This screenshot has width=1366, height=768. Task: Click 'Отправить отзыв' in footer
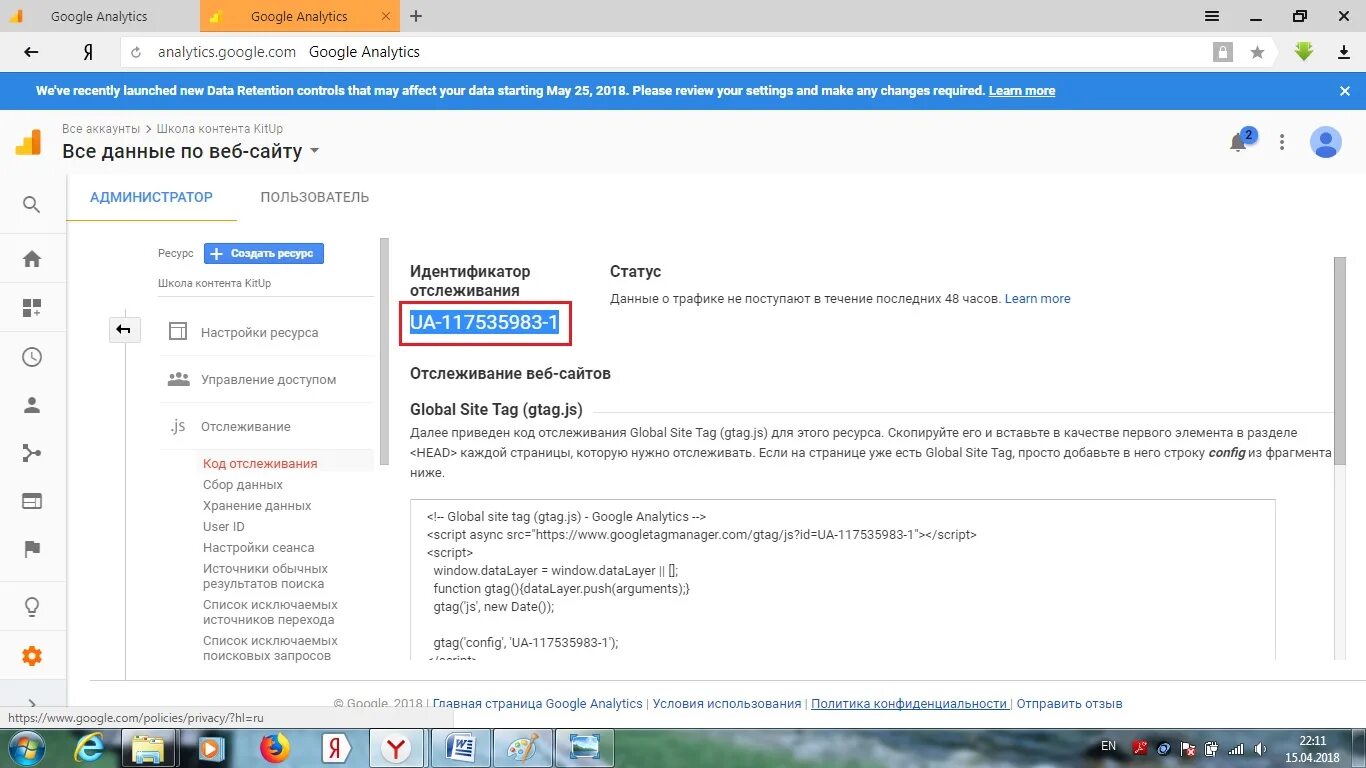[x=1070, y=703]
